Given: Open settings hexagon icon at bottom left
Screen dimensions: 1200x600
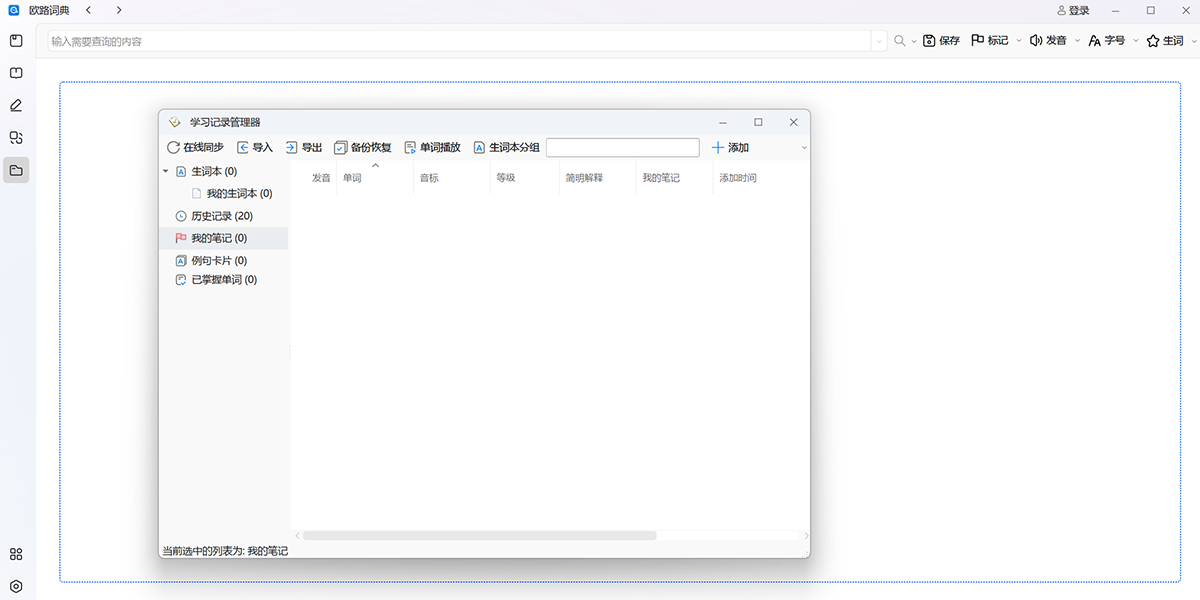Looking at the screenshot, I should [x=16, y=586].
